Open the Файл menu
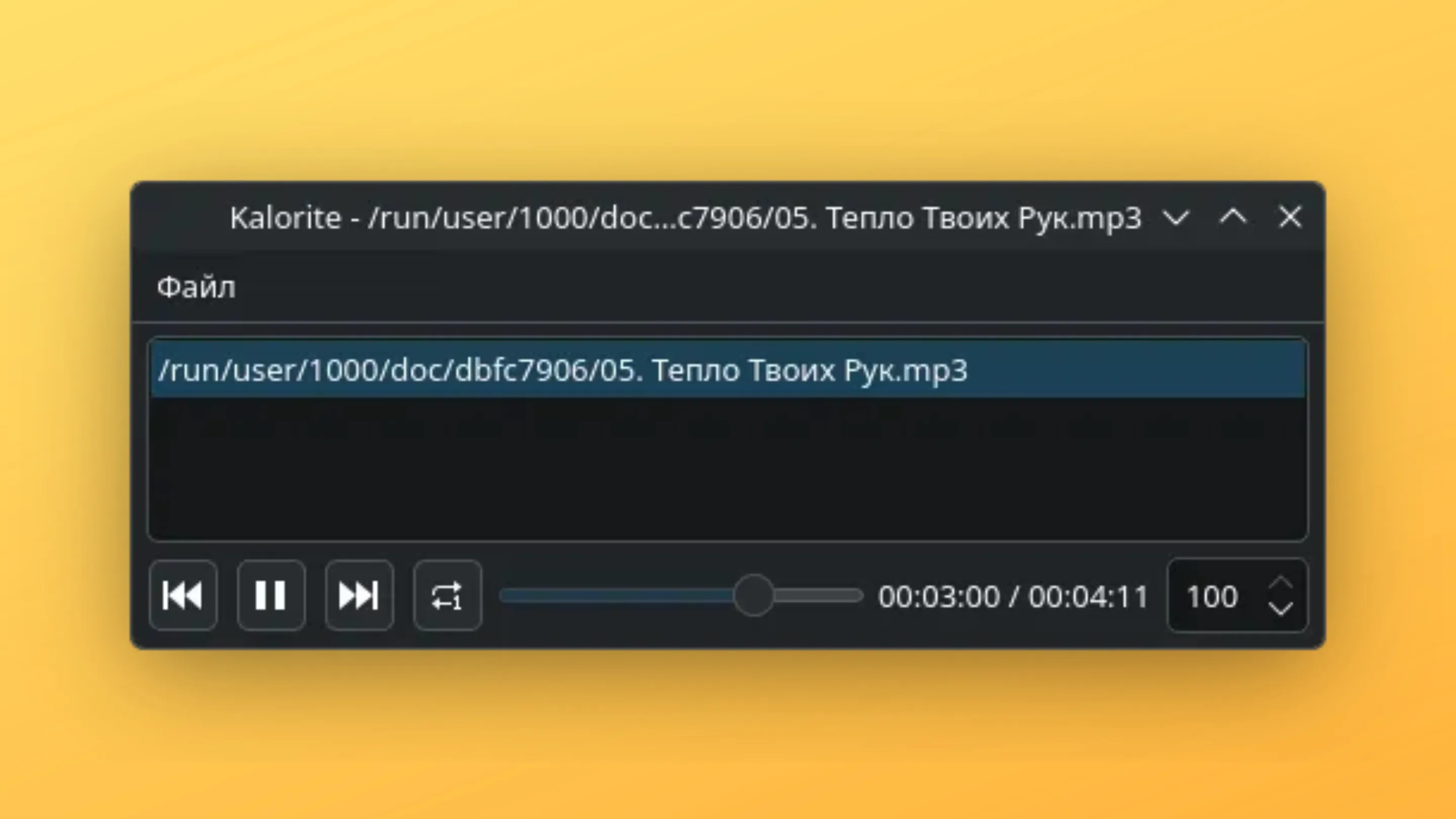Image resolution: width=1456 pixels, height=819 pixels. pos(196,287)
